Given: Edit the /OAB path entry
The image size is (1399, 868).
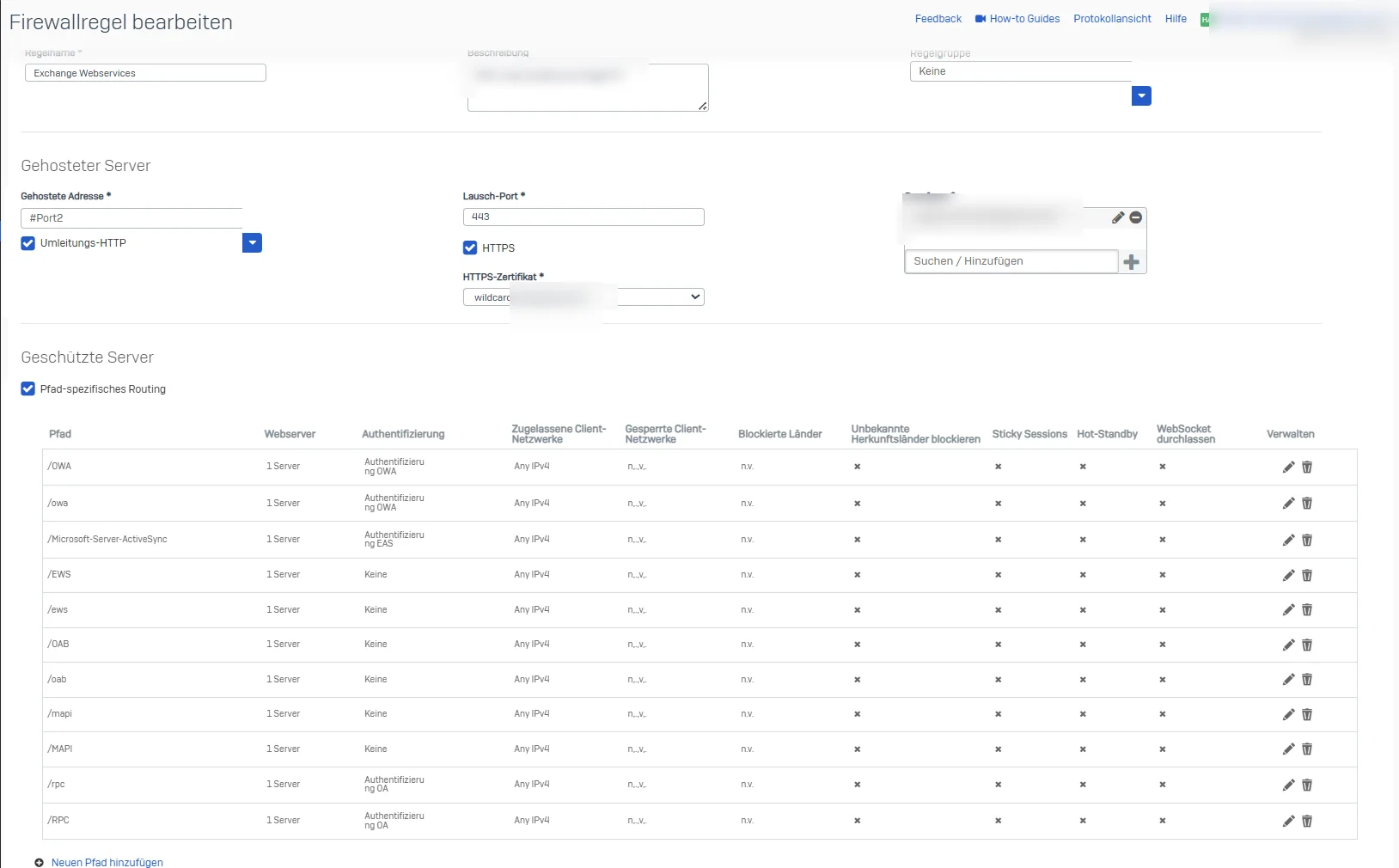Looking at the screenshot, I should 1288,645.
